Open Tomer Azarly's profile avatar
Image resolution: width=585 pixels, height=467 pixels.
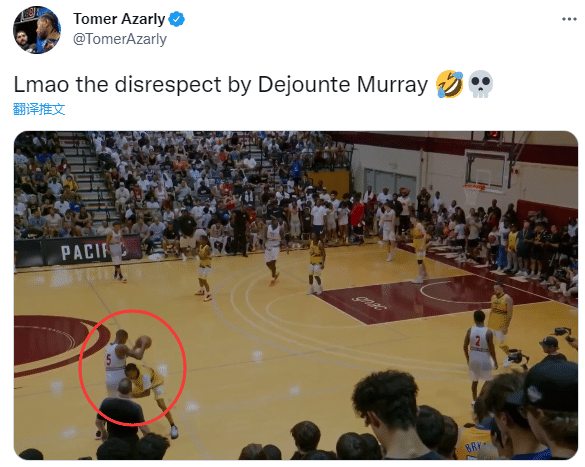[37, 30]
